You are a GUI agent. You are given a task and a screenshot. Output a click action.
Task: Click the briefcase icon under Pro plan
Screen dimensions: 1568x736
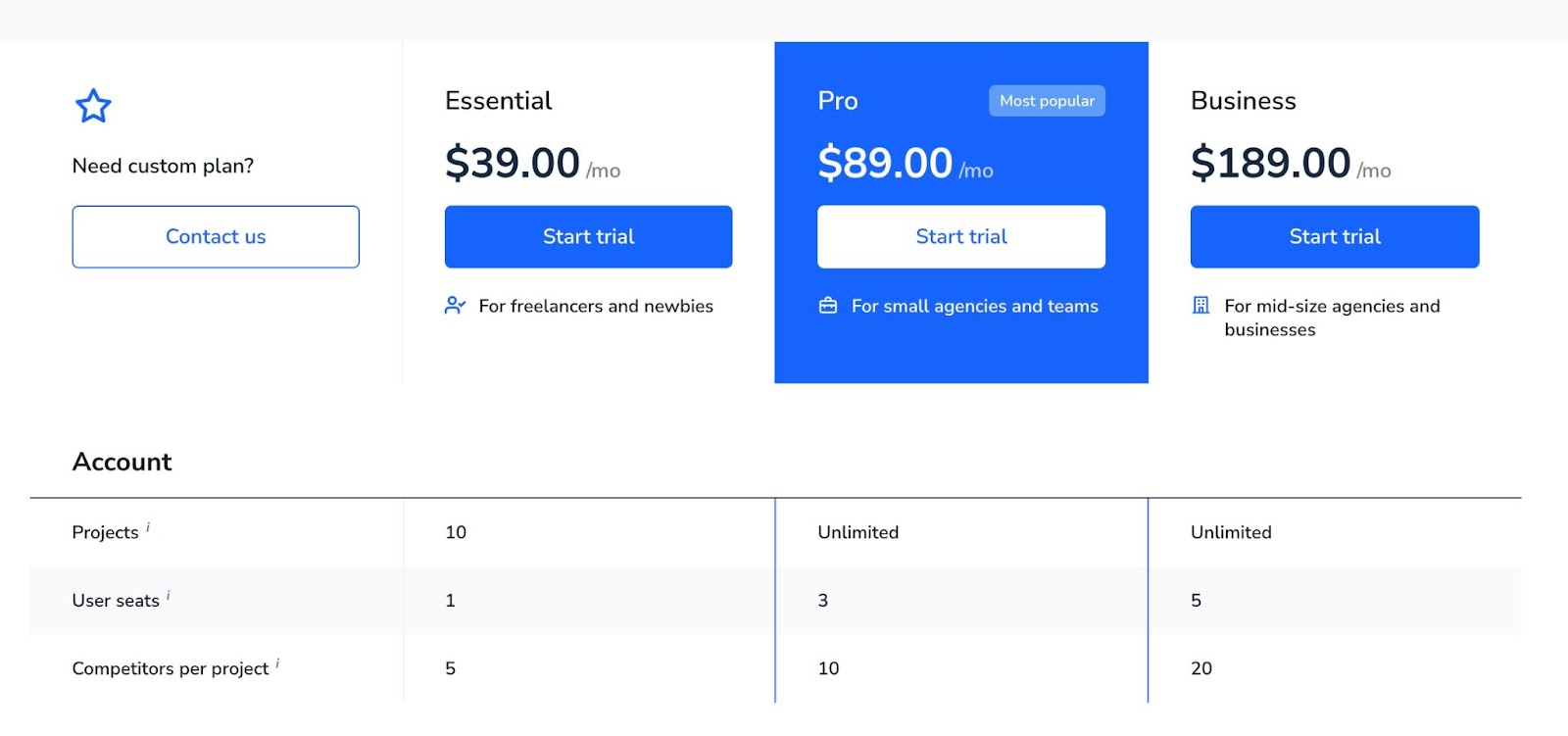pyautogui.click(x=828, y=306)
